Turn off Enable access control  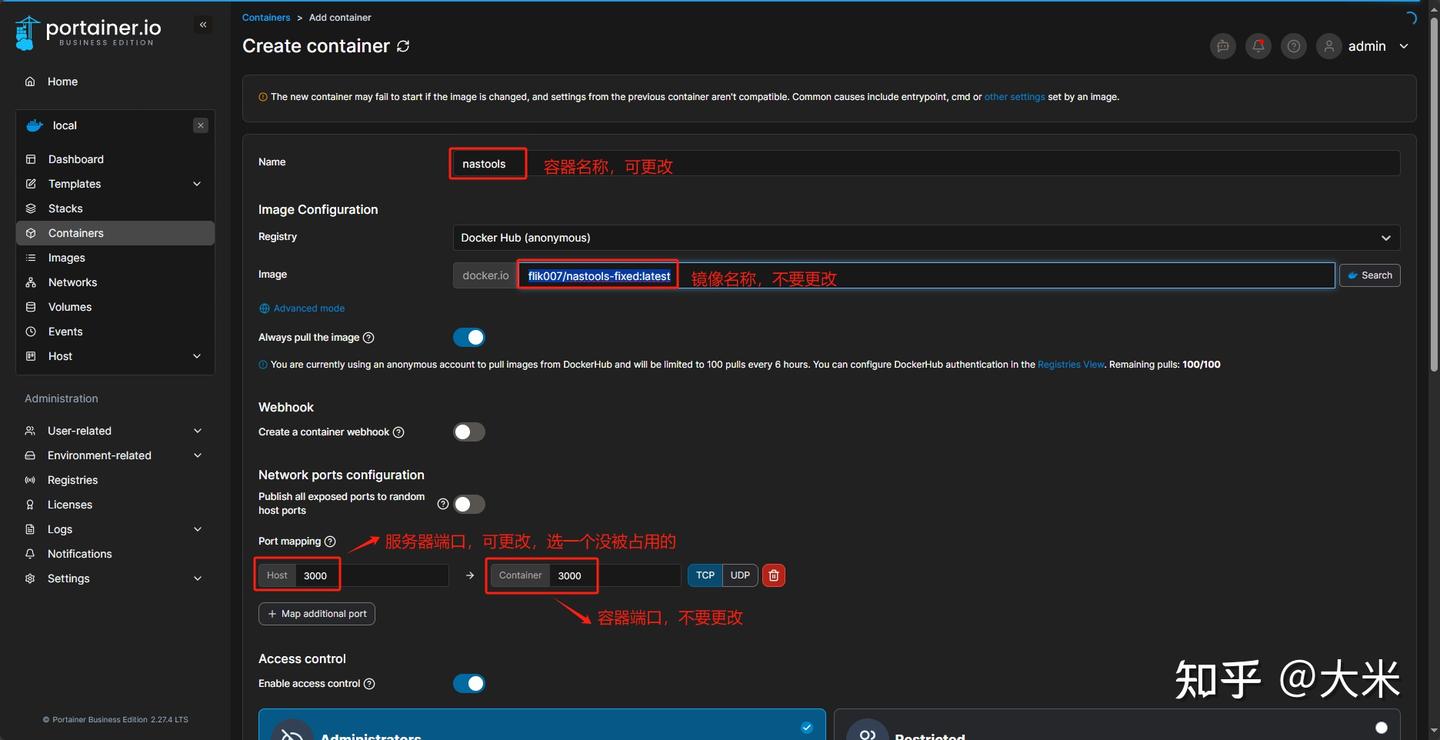[468, 683]
